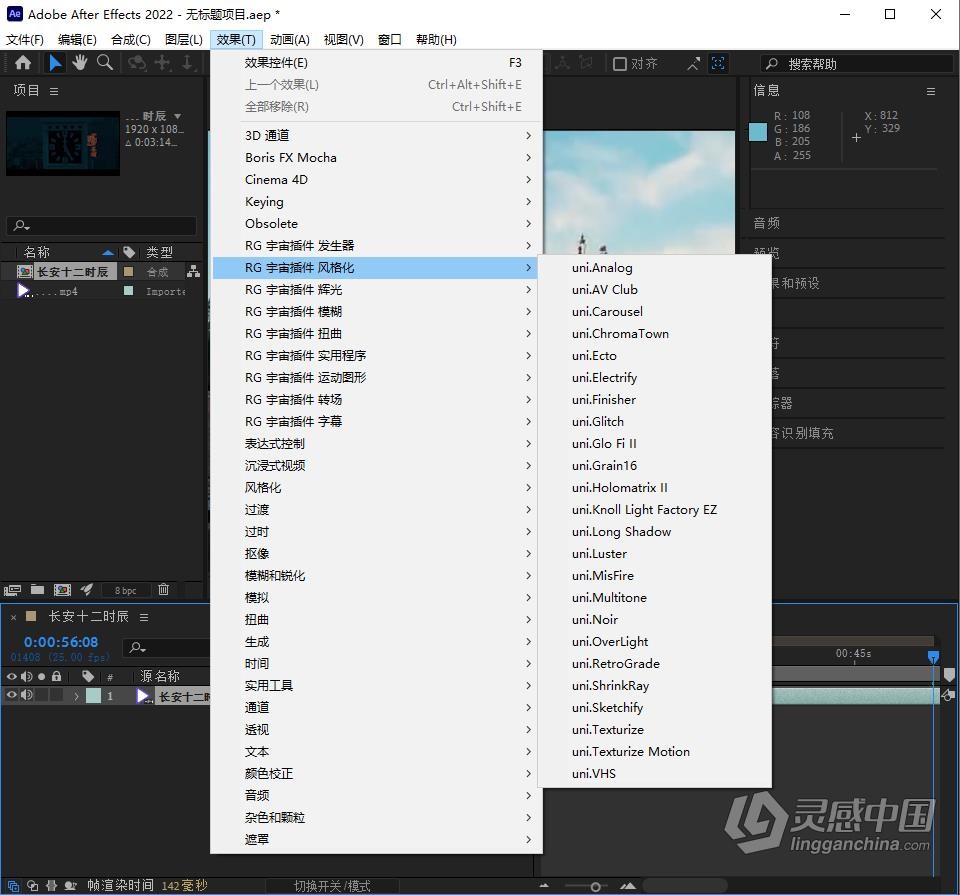Click the search magnifier in the timeline panel
Screen dimensions: 960x895
(x=135, y=645)
